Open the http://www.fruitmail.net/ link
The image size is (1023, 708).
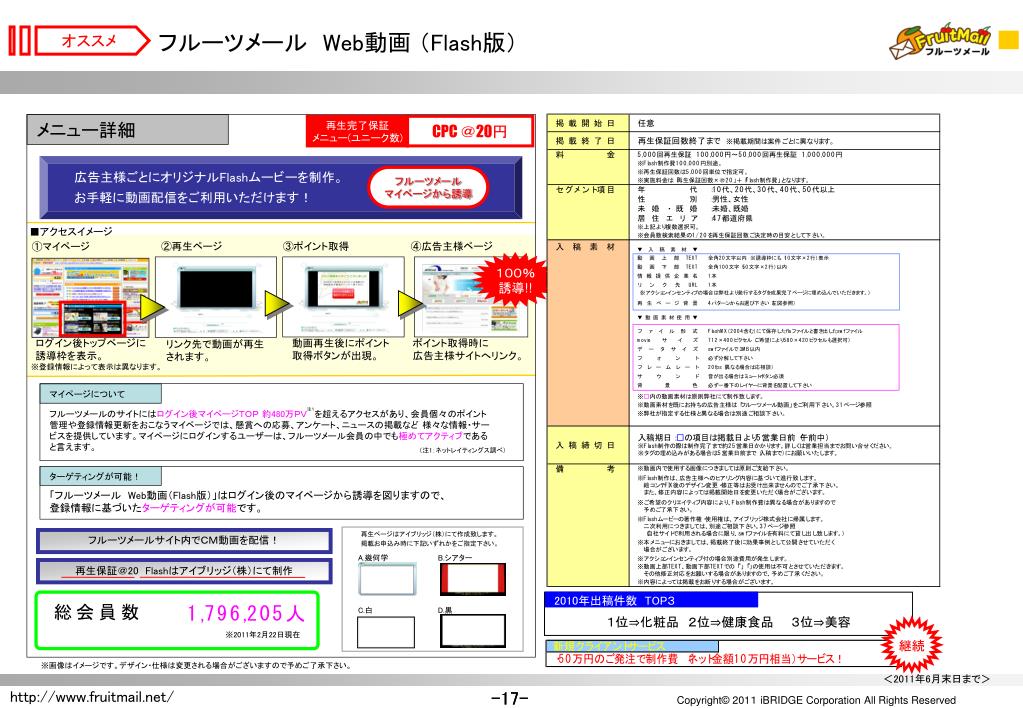coord(91,697)
